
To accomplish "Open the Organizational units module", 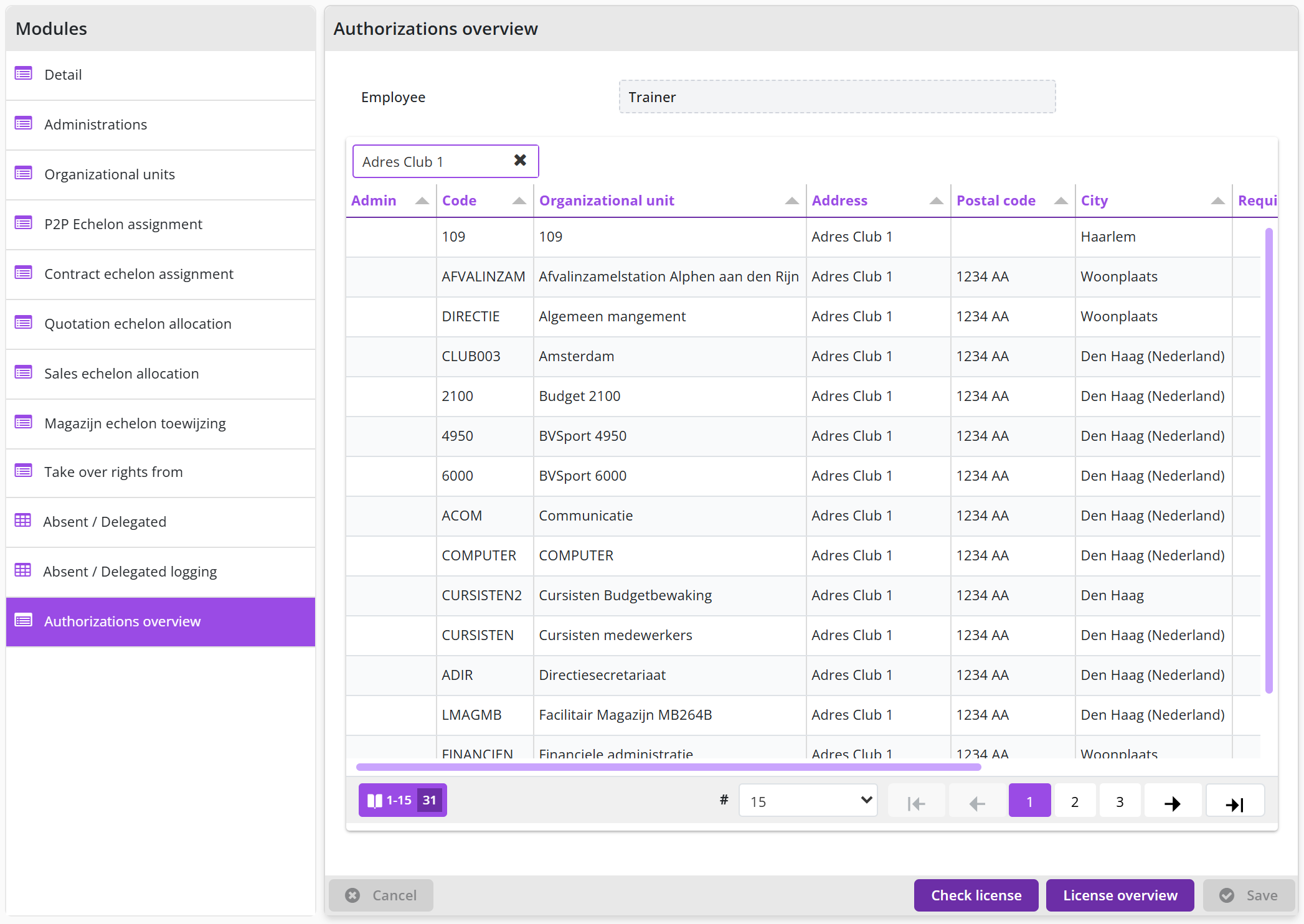I will pyautogui.click(x=161, y=174).
